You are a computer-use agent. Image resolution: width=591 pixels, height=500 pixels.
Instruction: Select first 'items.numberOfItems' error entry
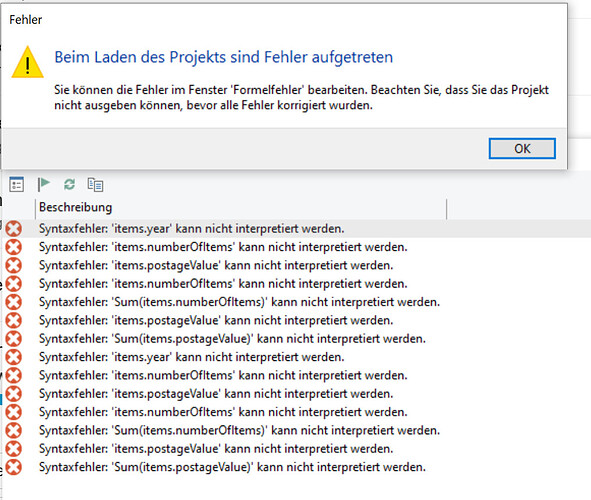click(x=297, y=247)
